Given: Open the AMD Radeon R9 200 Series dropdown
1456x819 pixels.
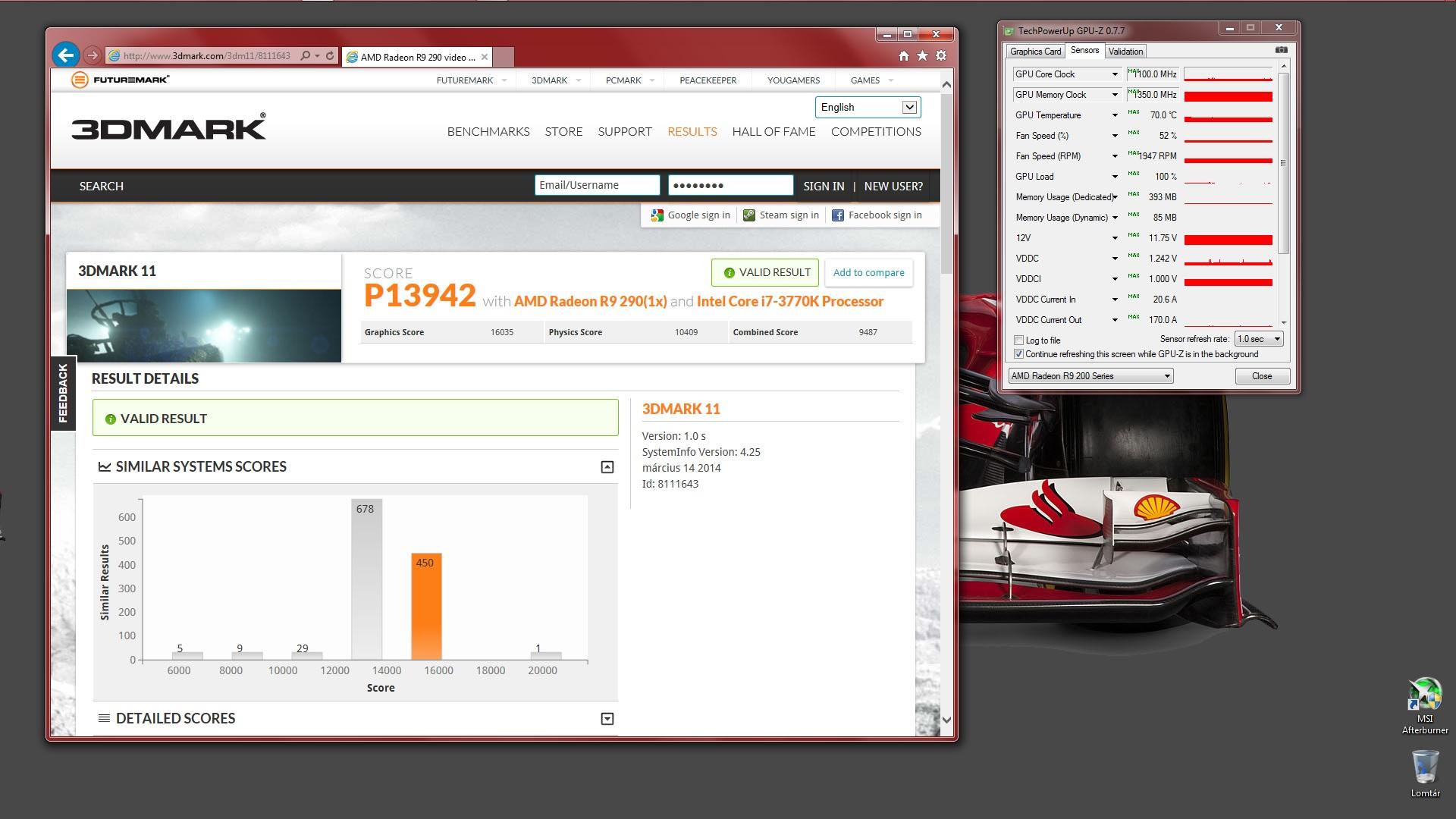Looking at the screenshot, I should pos(1090,376).
